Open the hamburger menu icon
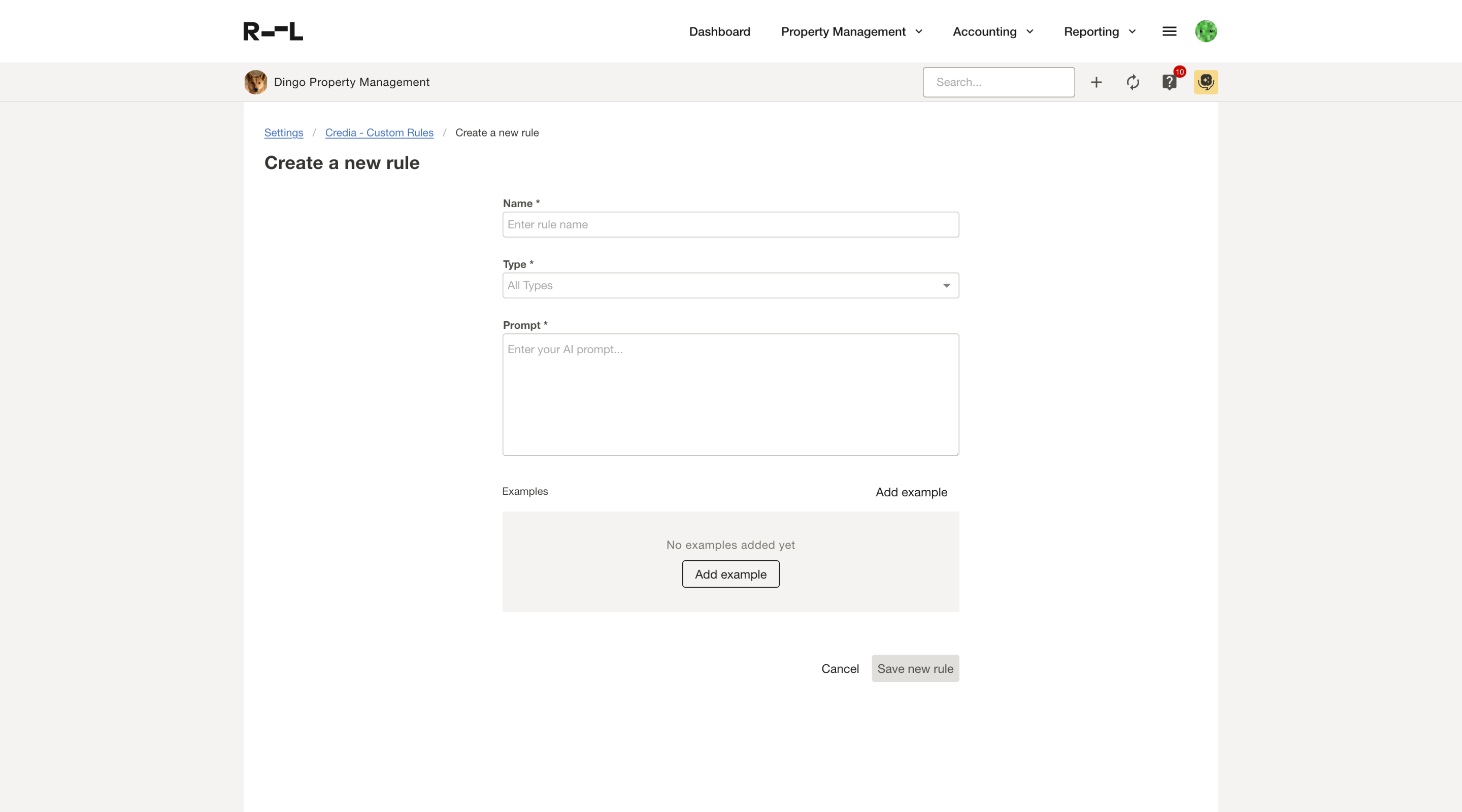This screenshot has height=812, width=1462. pyautogui.click(x=1169, y=31)
